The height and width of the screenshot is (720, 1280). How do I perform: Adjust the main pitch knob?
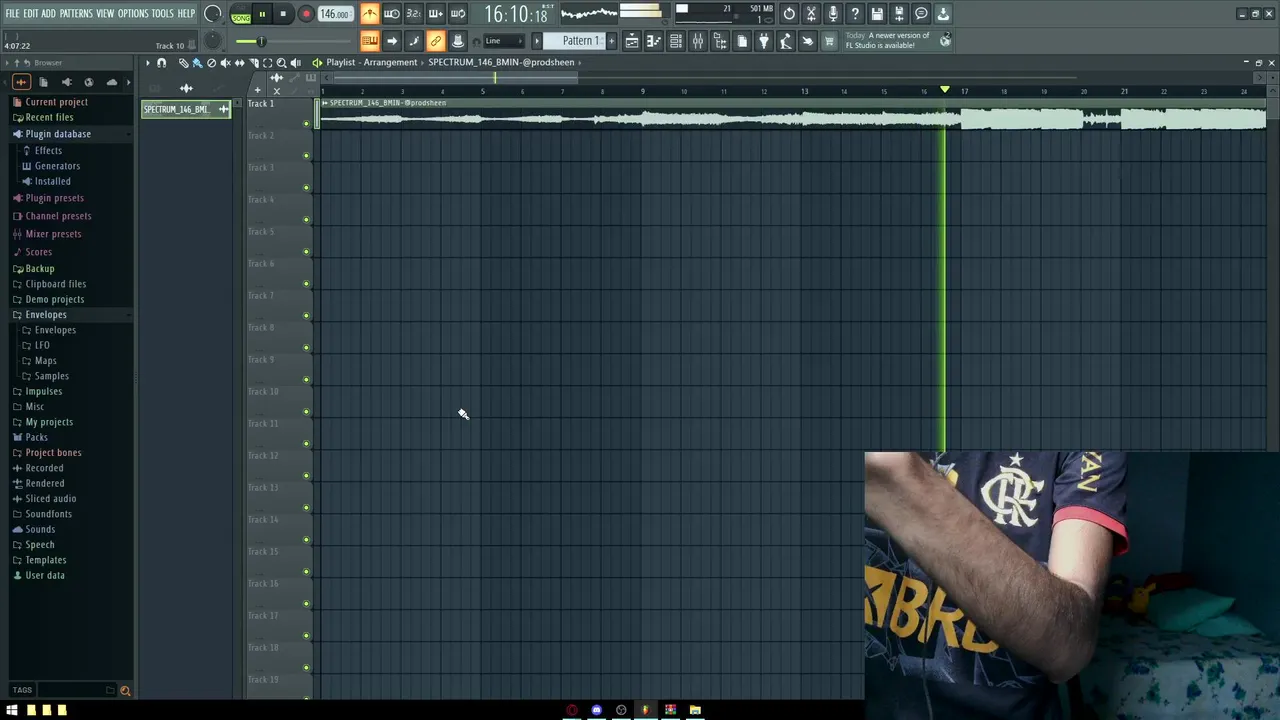pyautogui.click(x=212, y=41)
